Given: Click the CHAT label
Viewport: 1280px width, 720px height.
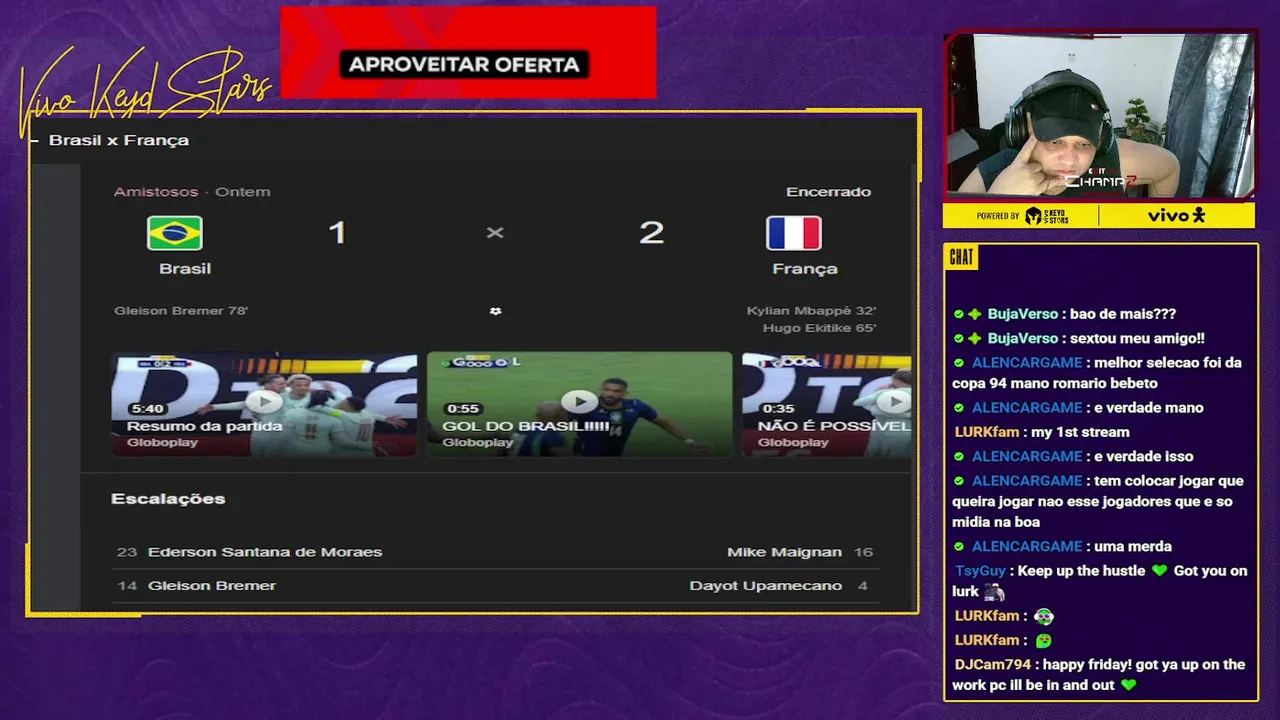Looking at the screenshot, I should (x=961, y=258).
